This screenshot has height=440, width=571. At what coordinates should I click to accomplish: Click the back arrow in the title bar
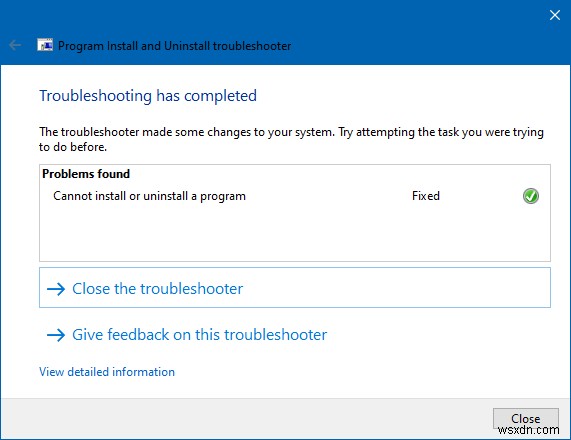coord(15,46)
